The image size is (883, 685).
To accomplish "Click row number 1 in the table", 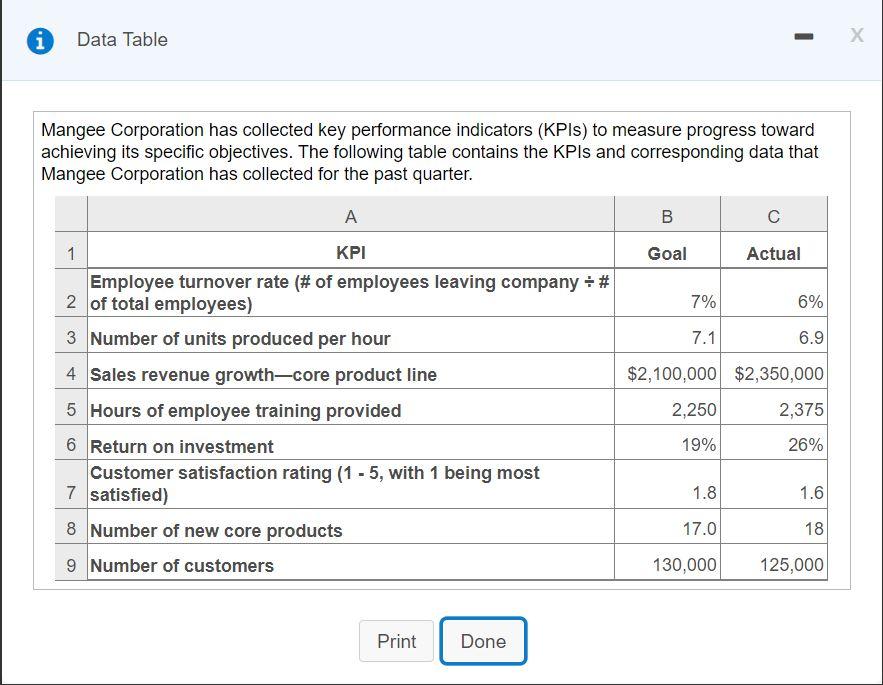I will pos(69,253).
